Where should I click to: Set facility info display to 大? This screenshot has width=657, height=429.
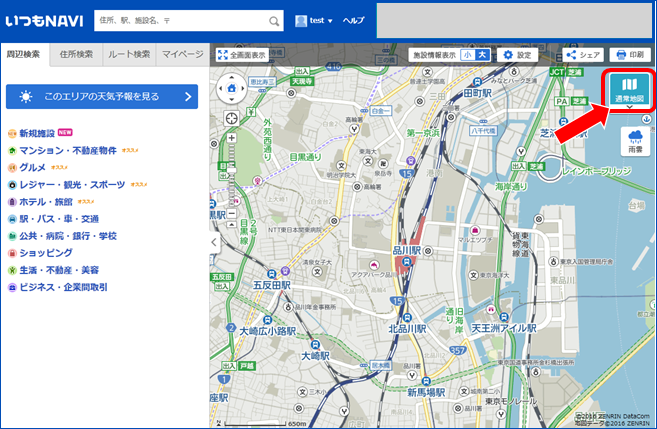tap(482, 55)
